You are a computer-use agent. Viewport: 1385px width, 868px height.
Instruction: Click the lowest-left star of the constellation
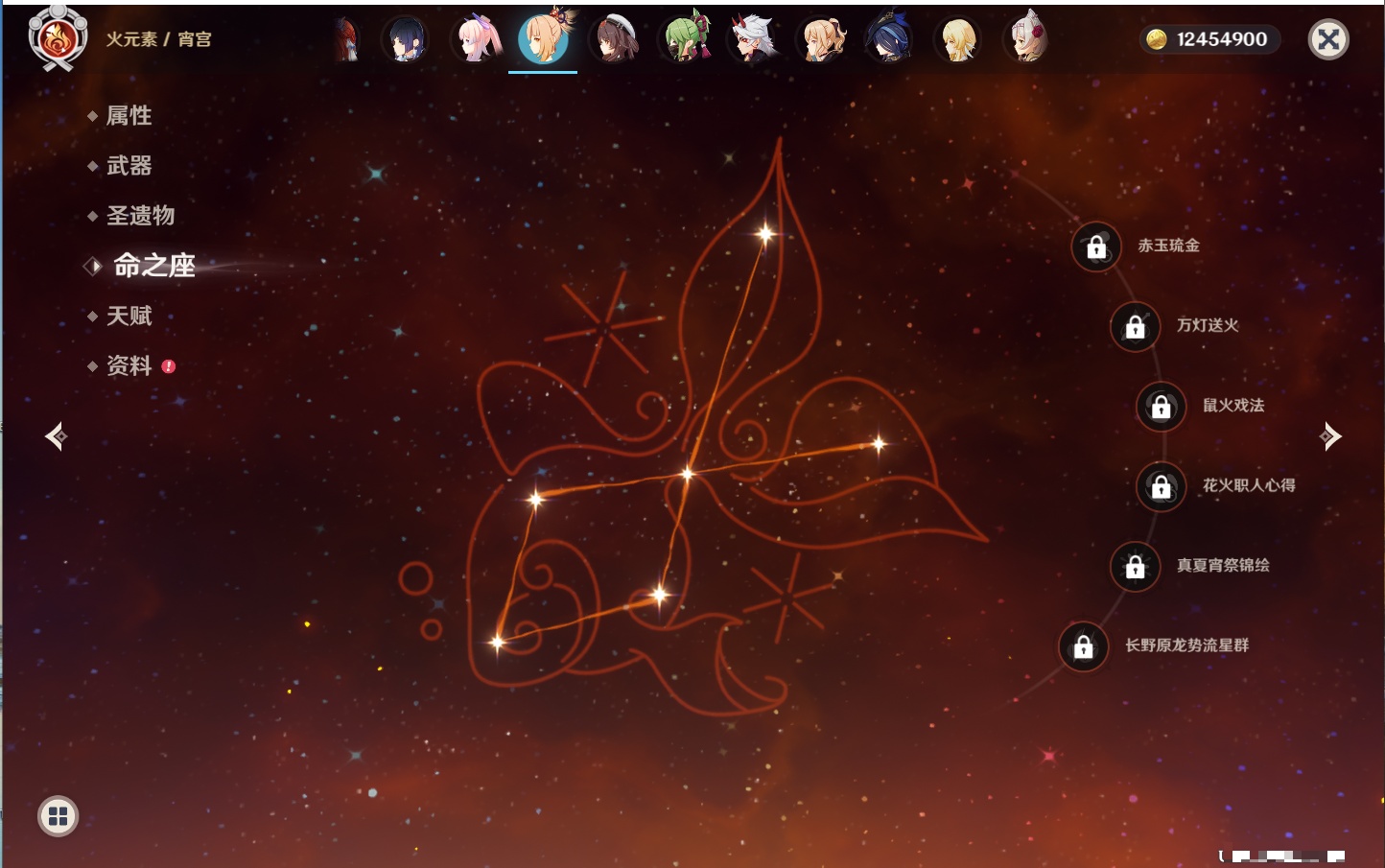point(497,642)
